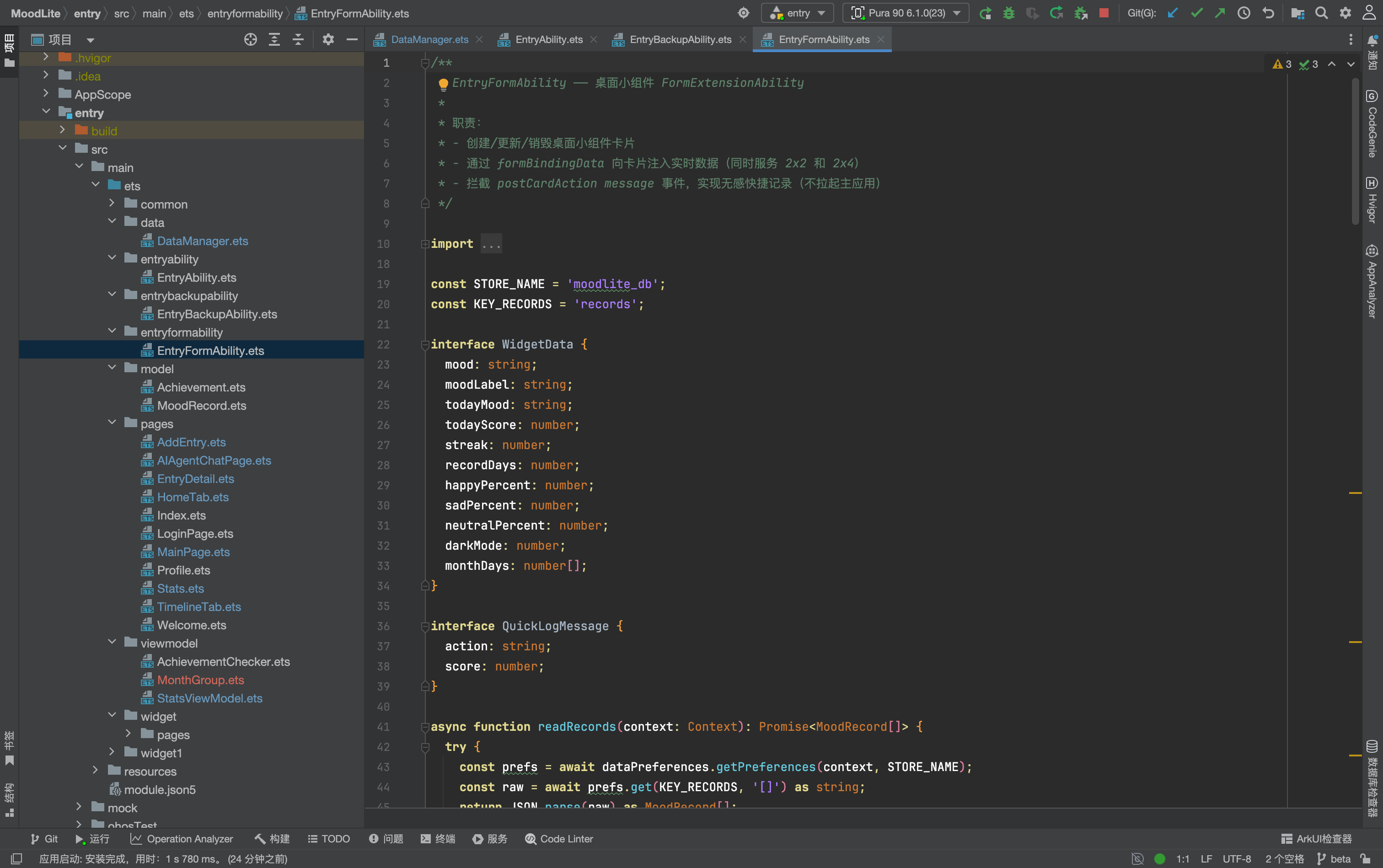Open the TODO tool window tab
This screenshot has width=1383, height=868.
(x=329, y=839)
